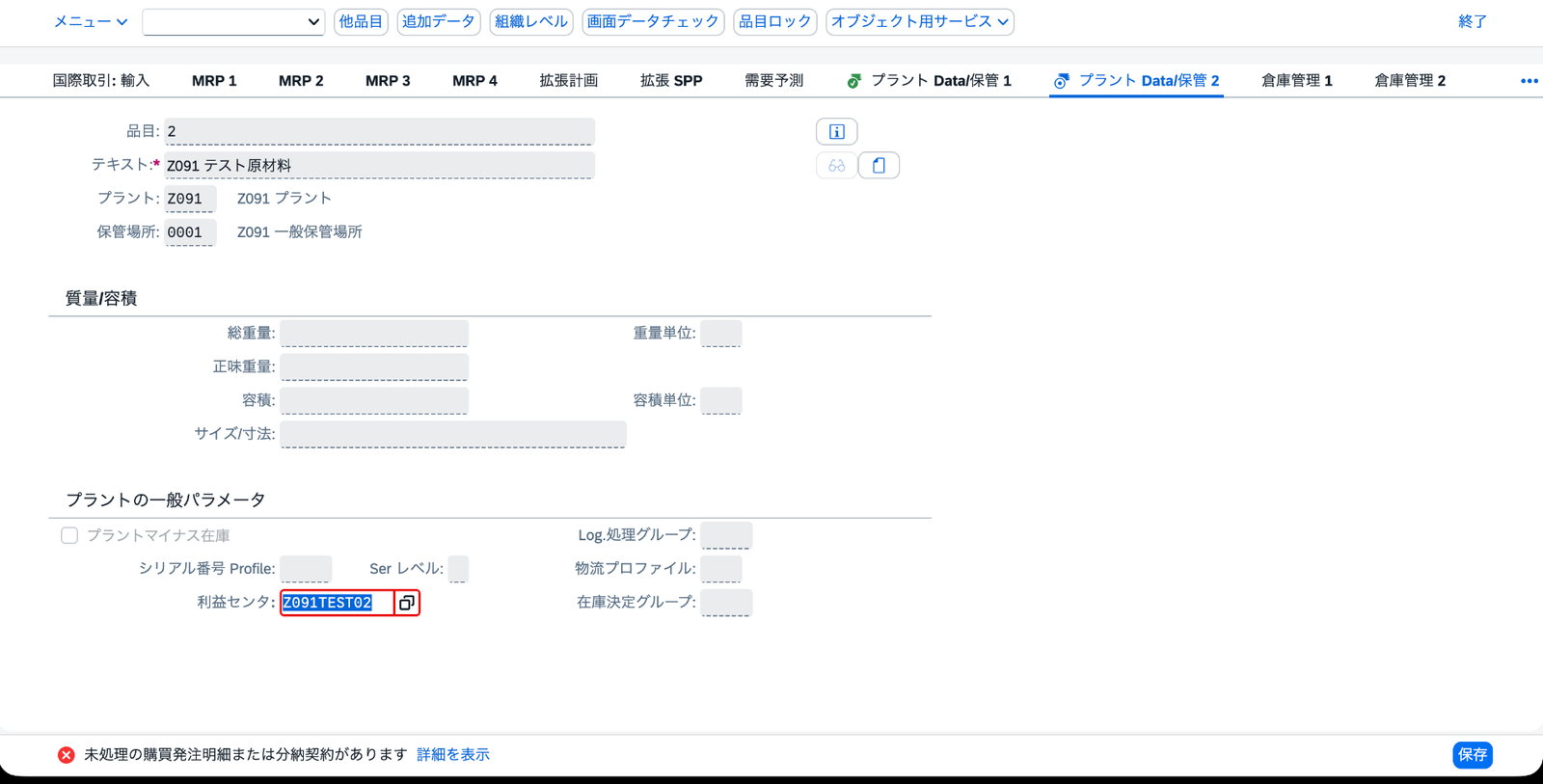Switch to MRP 3 tab
Image resolution: width=1543 pixels, height=784 pixels.
click(388, 81)
